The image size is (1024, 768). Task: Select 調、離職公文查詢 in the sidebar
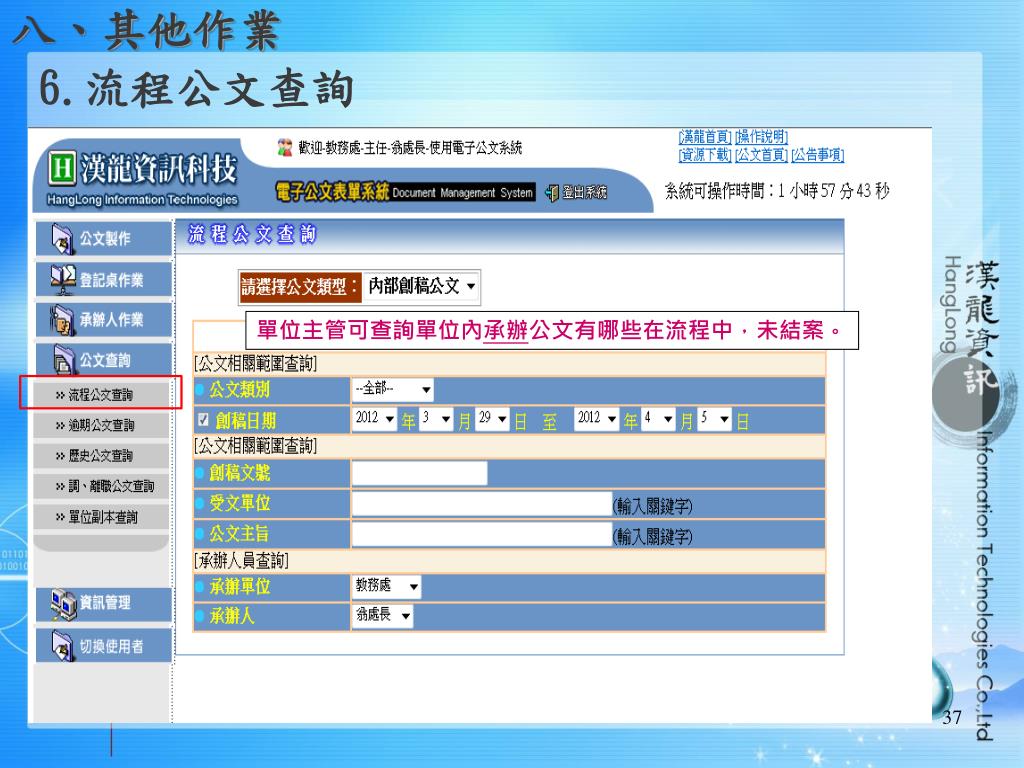click(101, 487)
